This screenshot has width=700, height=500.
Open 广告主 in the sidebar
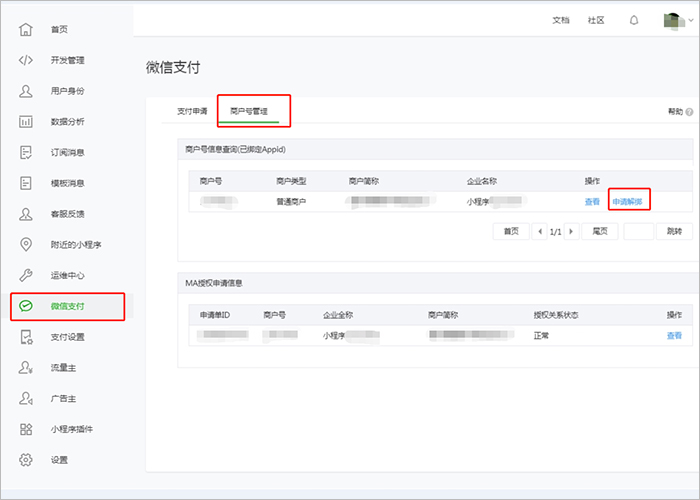click(63, 398)
